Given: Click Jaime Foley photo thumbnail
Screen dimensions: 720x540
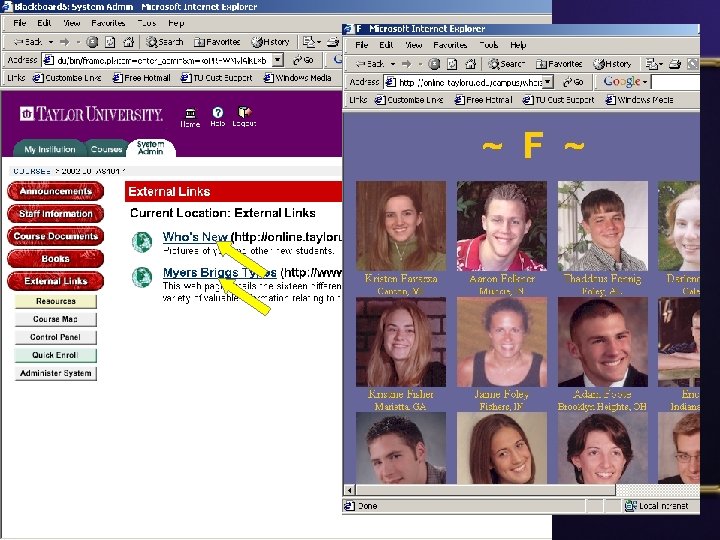Looking at the screenshot, I should click(x=501, y=342).
